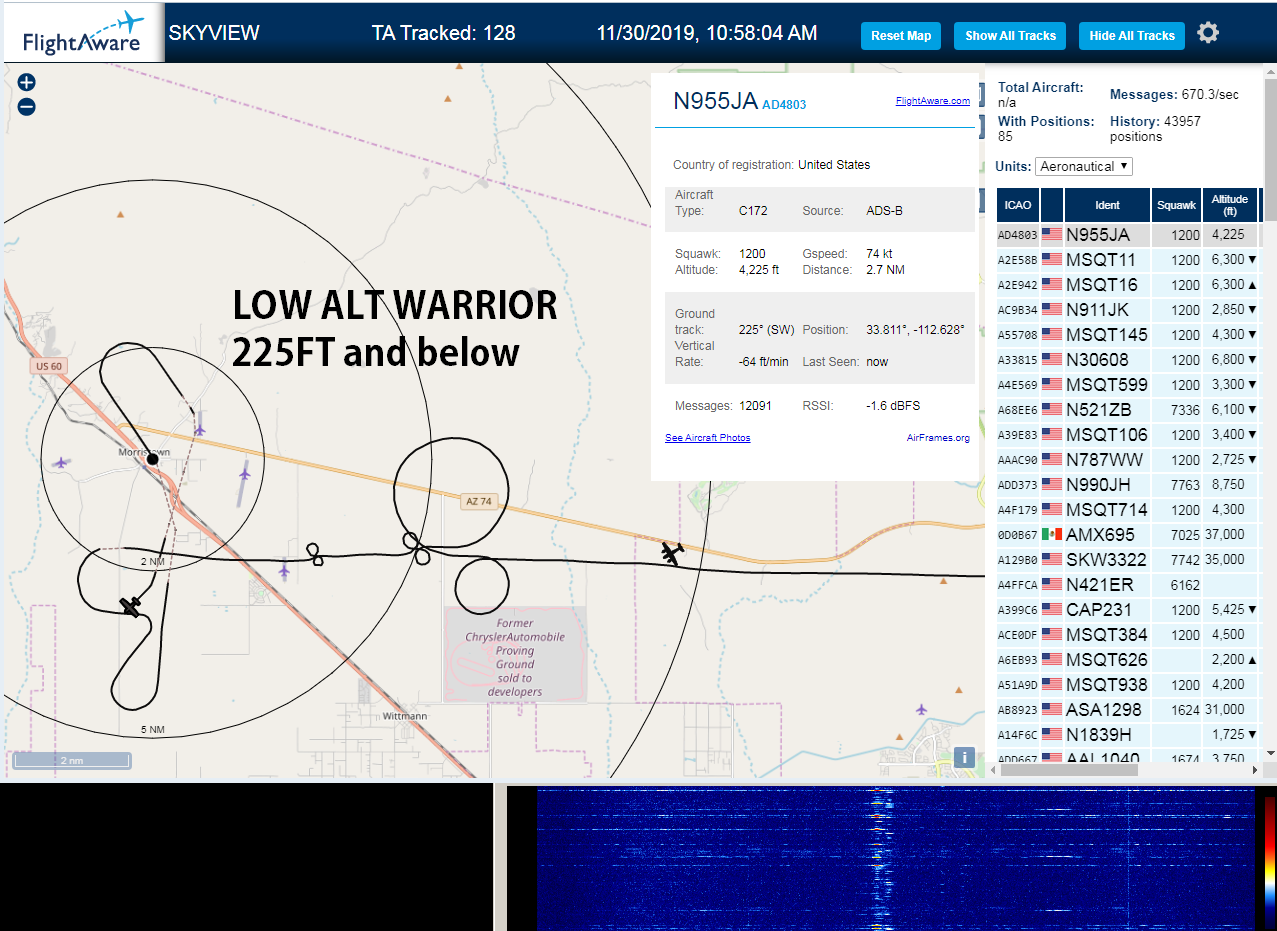Screen dimensions: 1277x931
Task: Click the purple aircraft southeast of Wittmann
Action: pyautogui.click(x=921, y=709)
